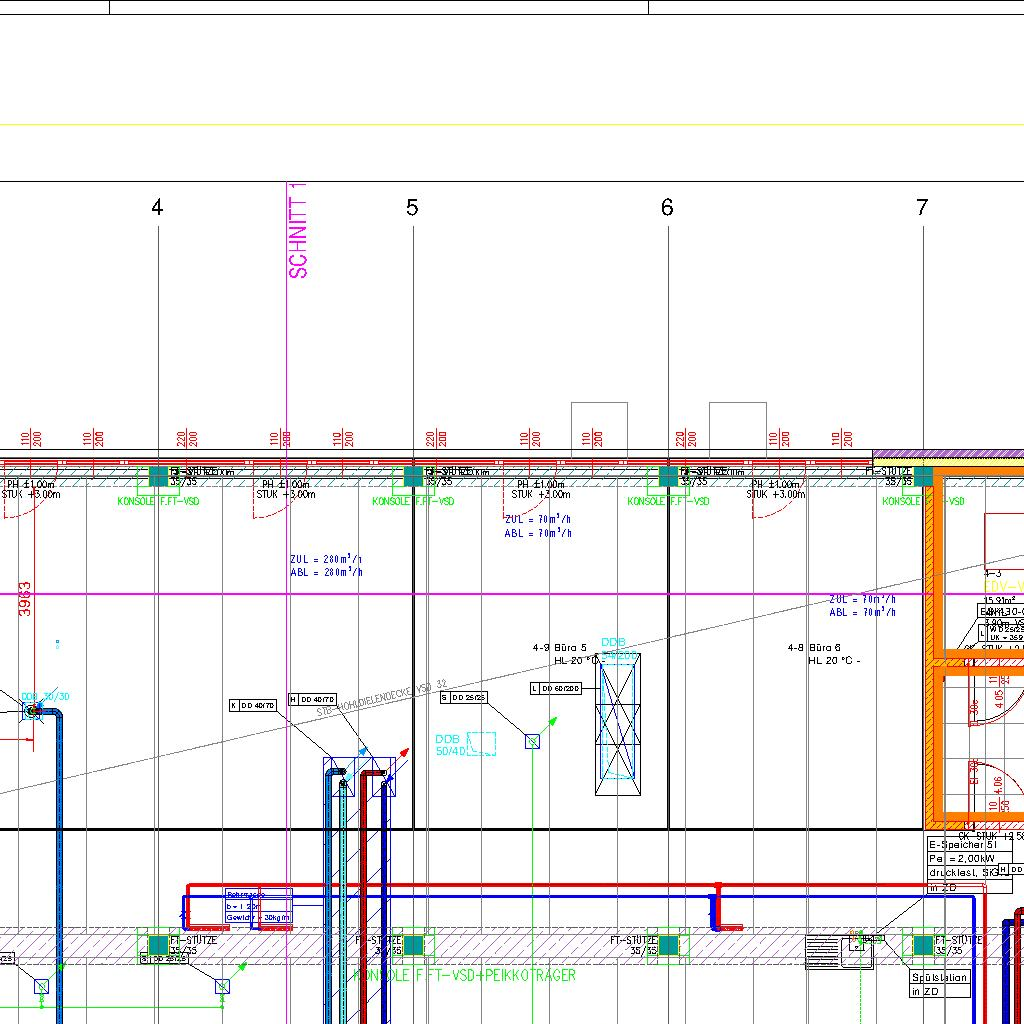This screenshot has width=1024, height=1024.
Task: Click the red diagonal flow arrow
Action: (x=402, y=753)
